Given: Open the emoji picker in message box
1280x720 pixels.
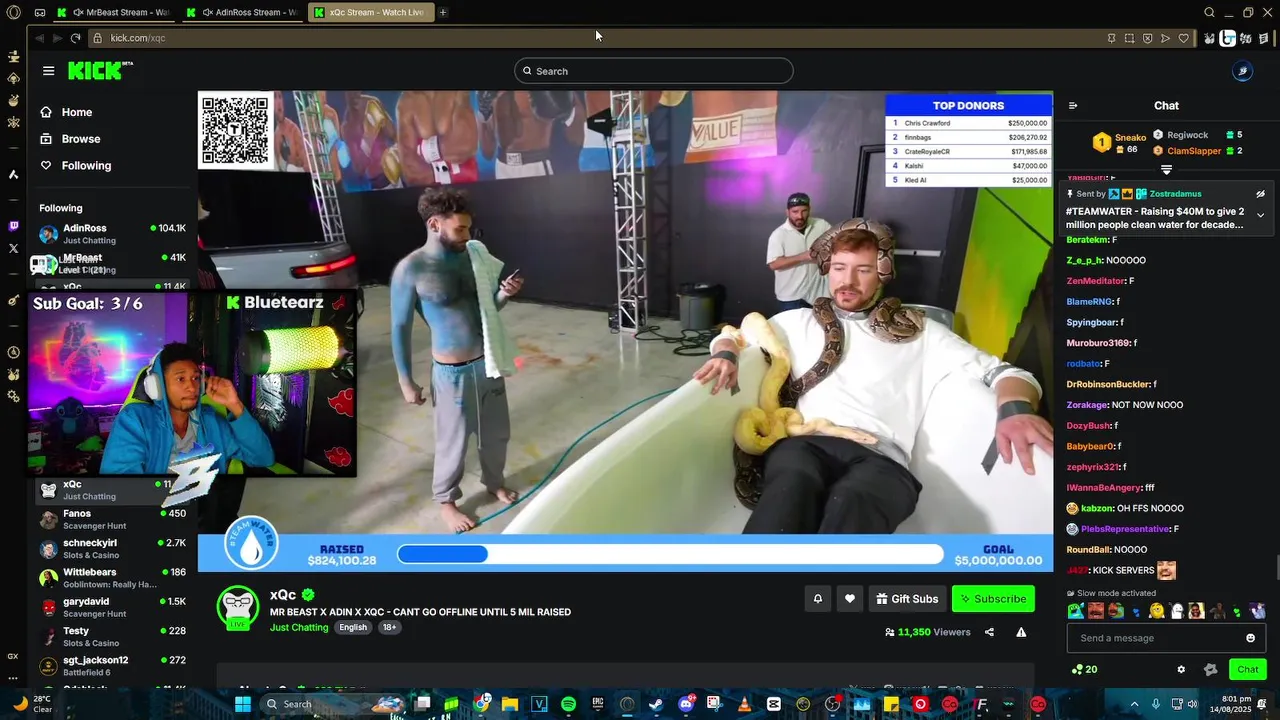Looking at the screenshot, I should click(1250, 638).
